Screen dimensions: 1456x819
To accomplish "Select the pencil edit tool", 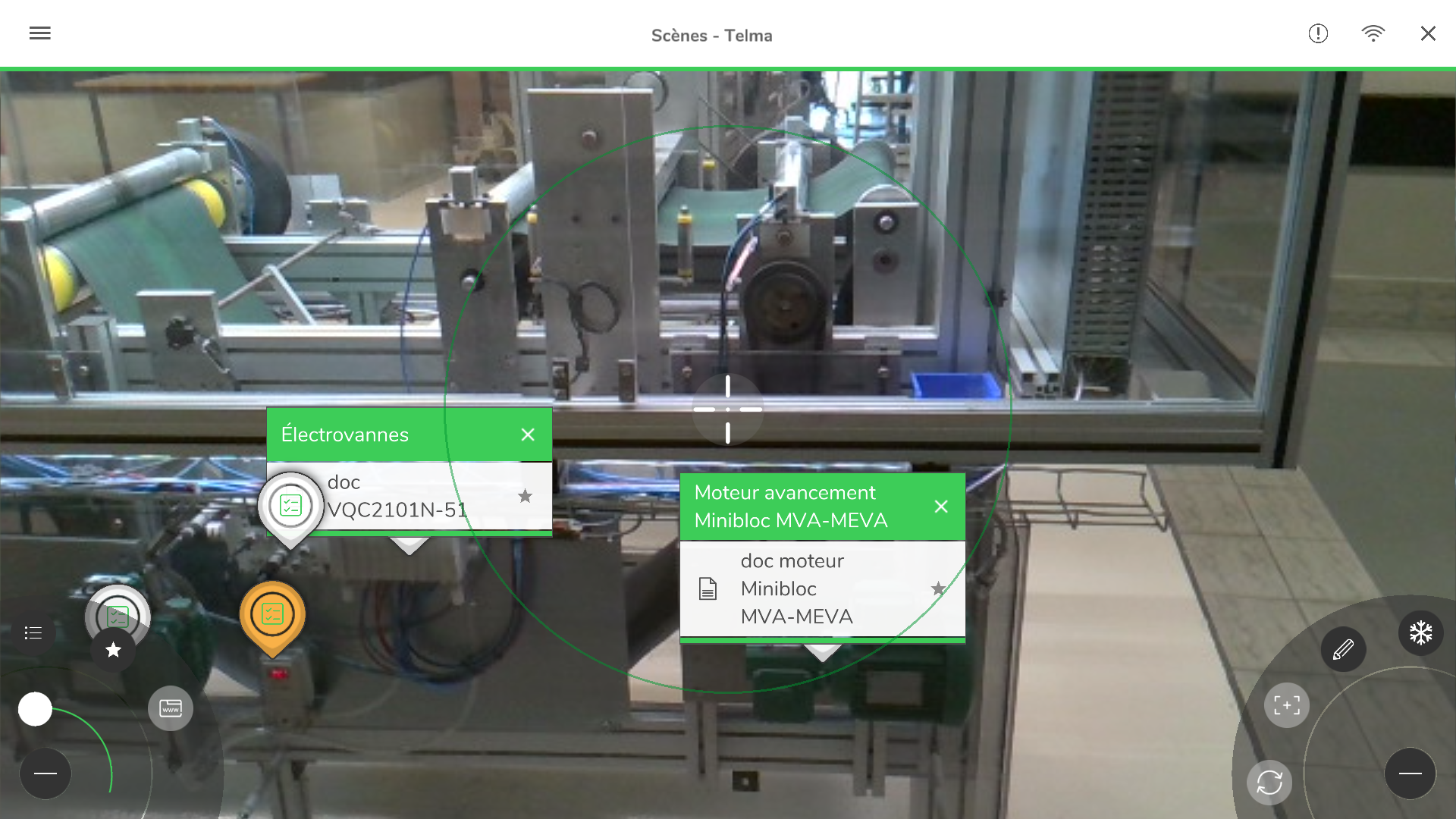I will [1343, 649].
